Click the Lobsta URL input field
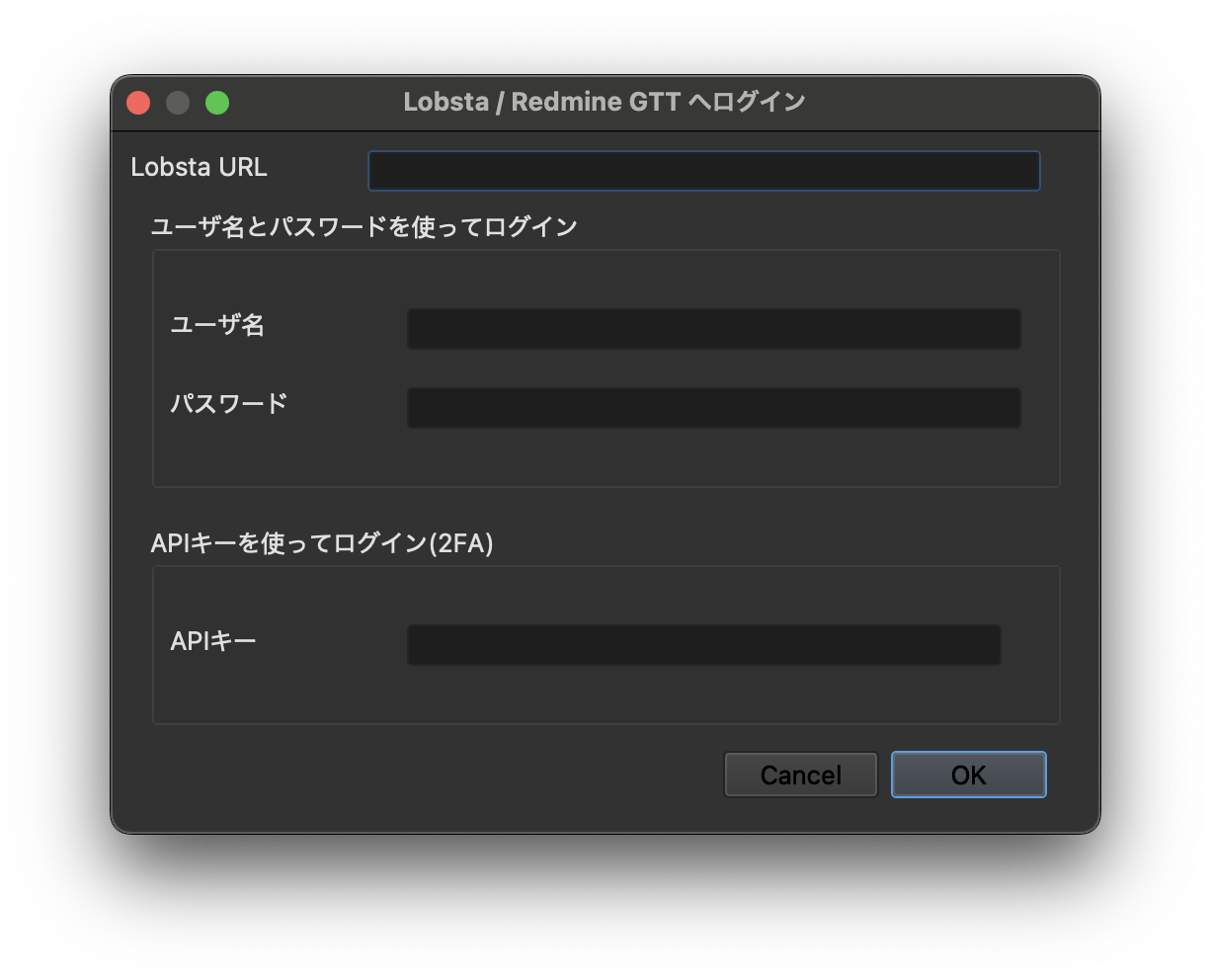Image resolution: width=1211 pixels, height=980 pixels. (x=703, y=171)
